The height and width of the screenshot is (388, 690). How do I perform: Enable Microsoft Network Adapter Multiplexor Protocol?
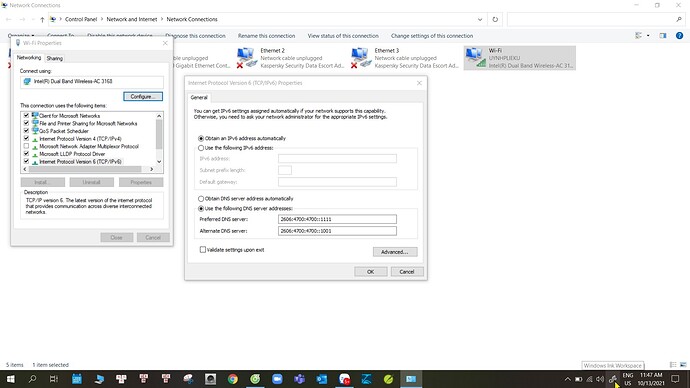26,146
